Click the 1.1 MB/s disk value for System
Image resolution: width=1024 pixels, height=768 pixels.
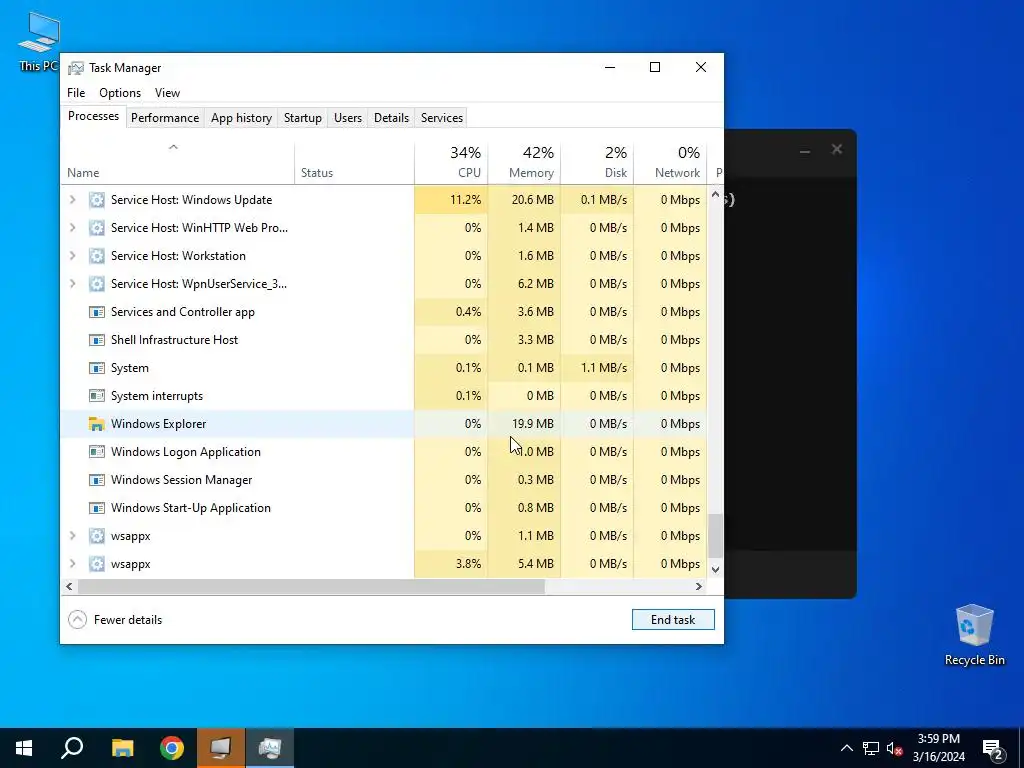coord(603,368)
